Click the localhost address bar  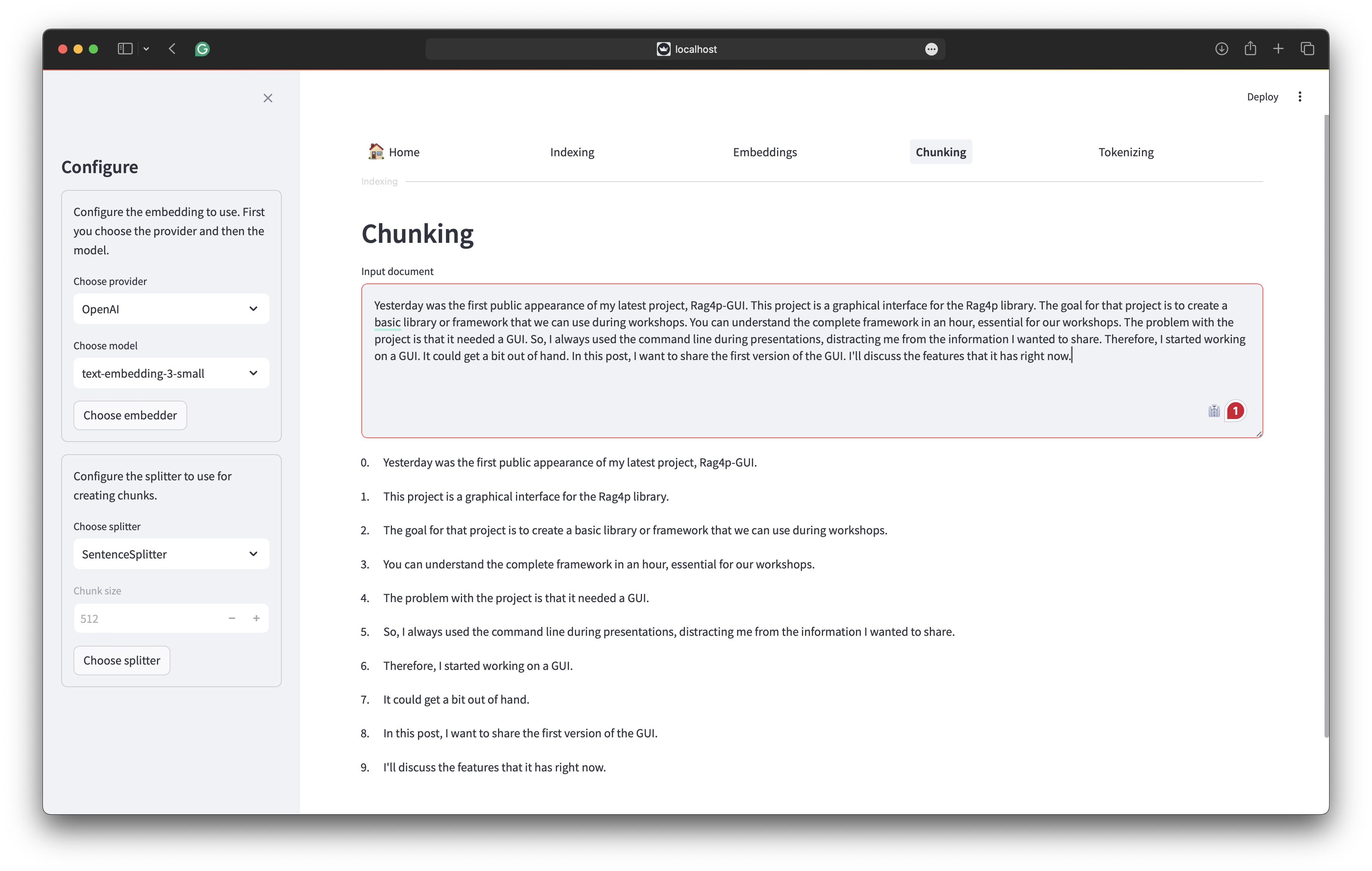click(x=686, y=49)
